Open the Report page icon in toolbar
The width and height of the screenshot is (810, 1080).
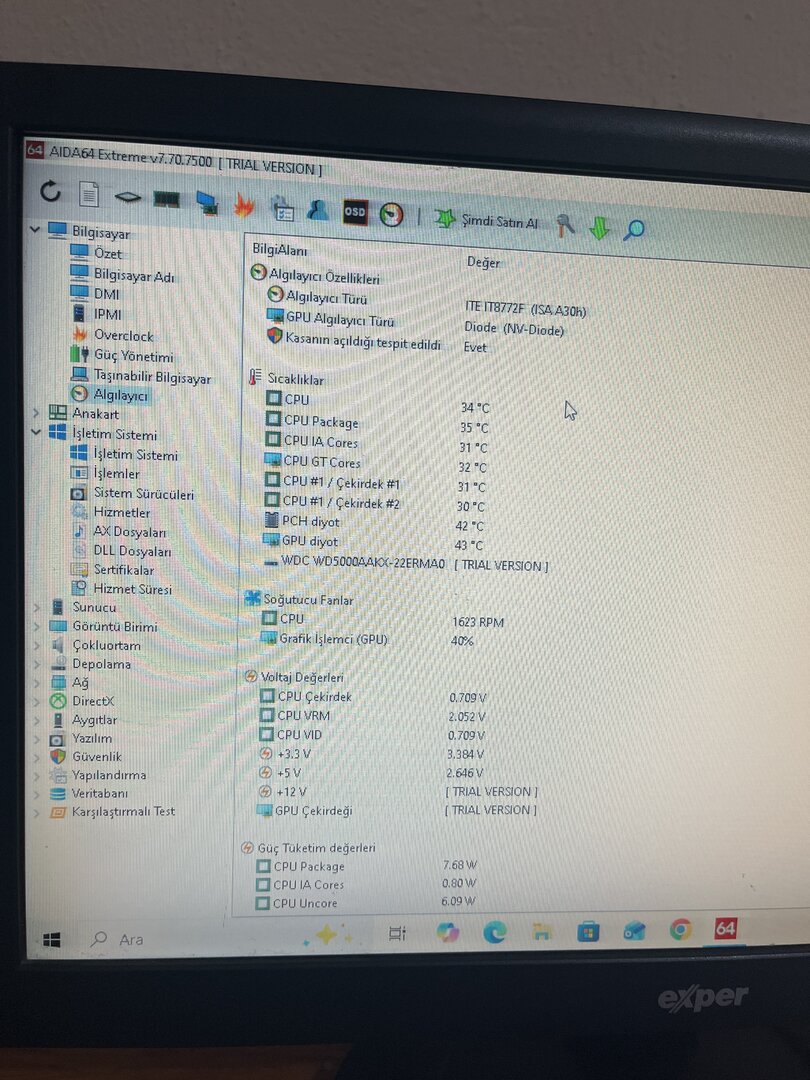(x=89, y=194)
